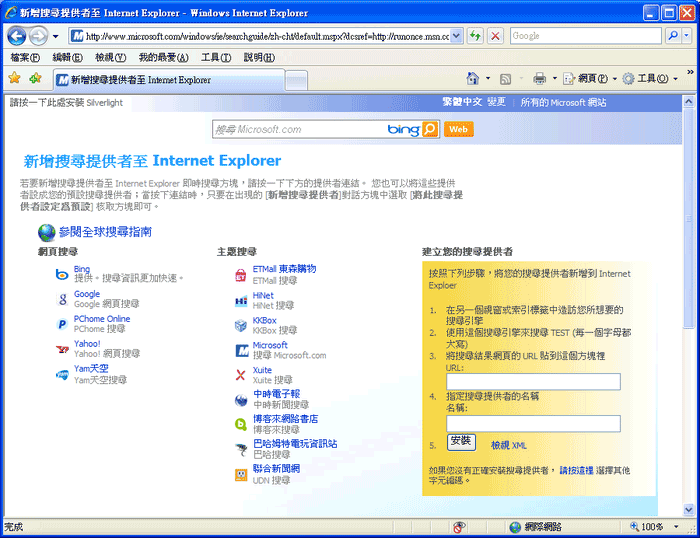
Task: Show more toolbar commands chevron
Action: click(x=690, y=72)
